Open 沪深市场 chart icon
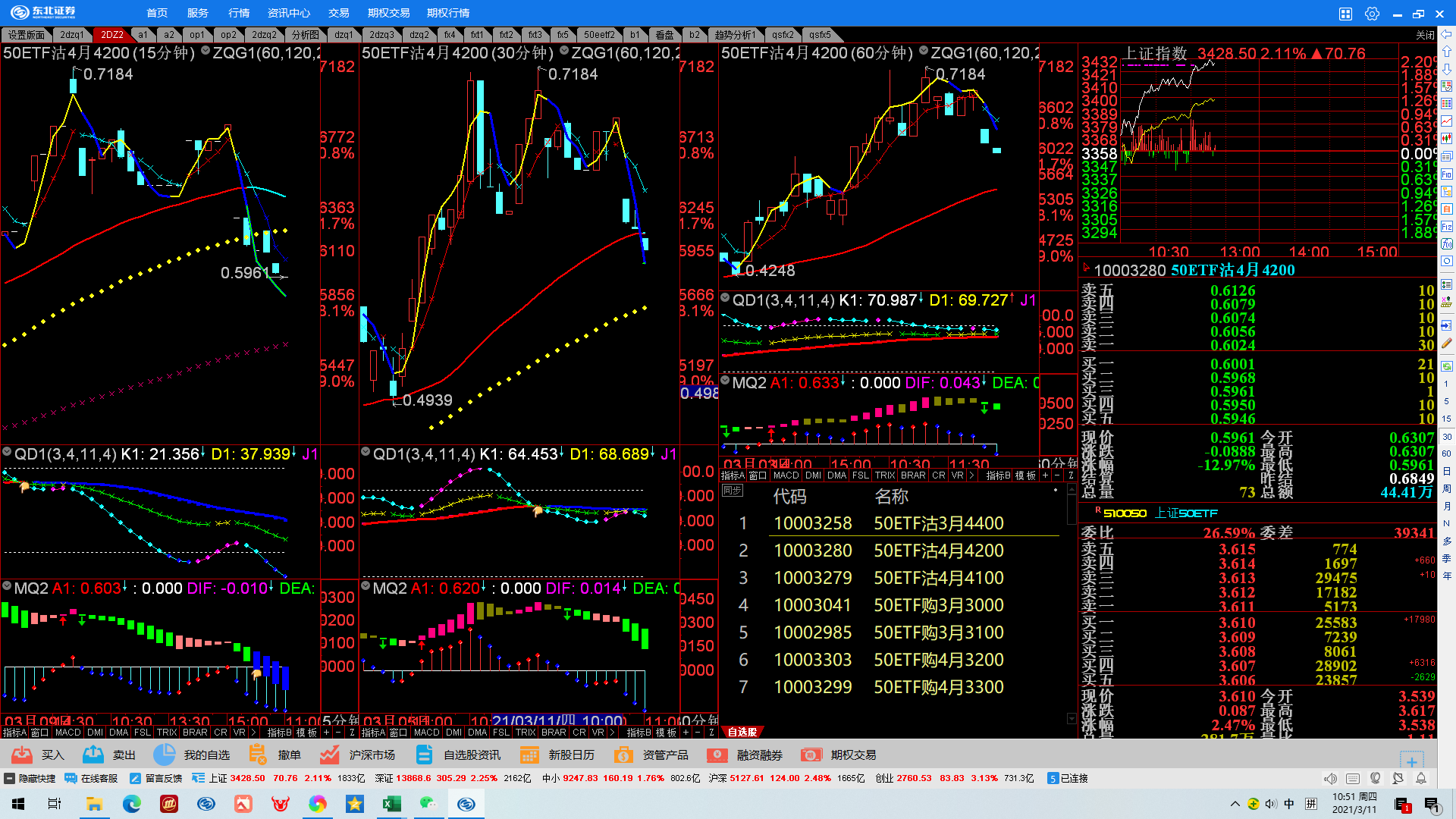This screenshot has height=819, width=1456. (329, 755)
